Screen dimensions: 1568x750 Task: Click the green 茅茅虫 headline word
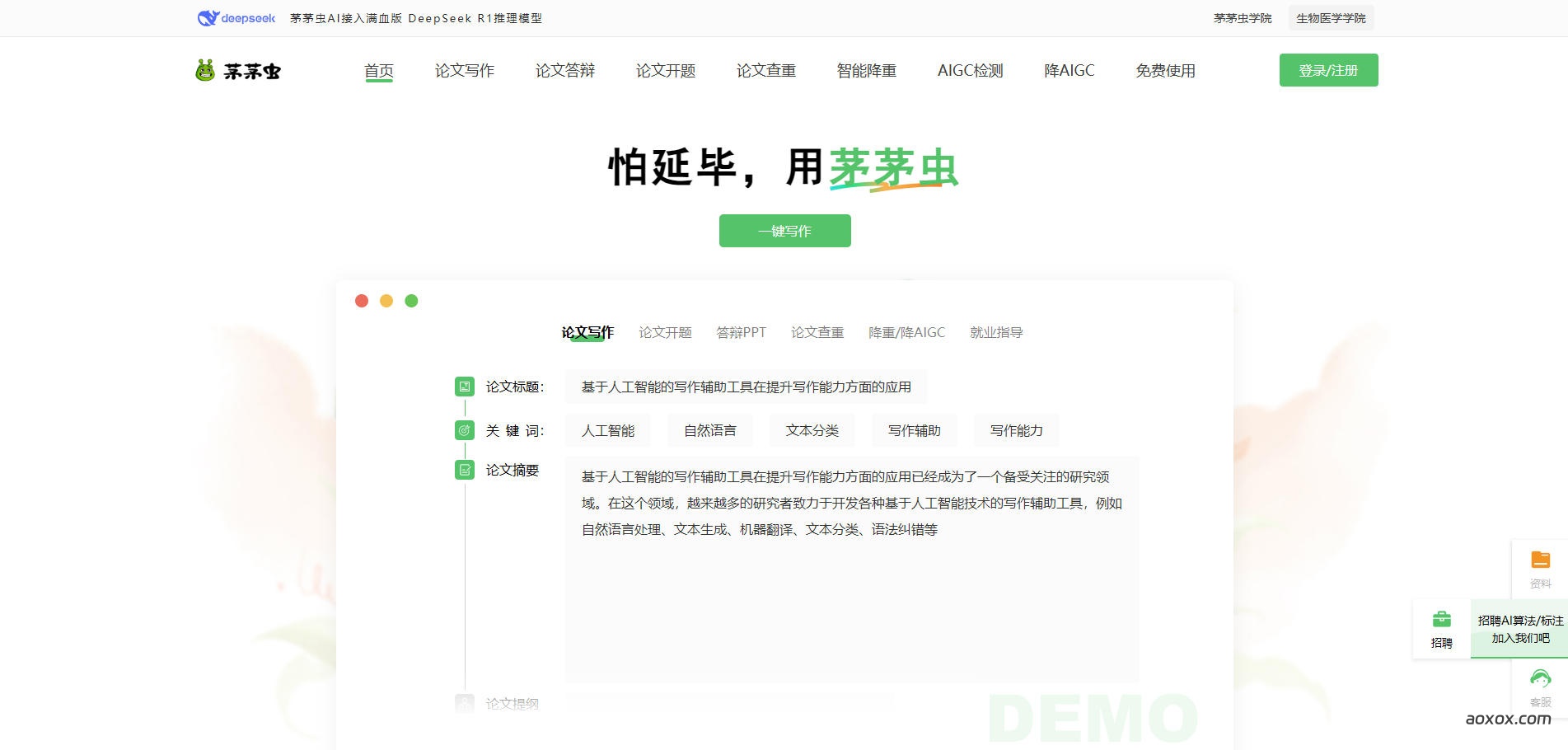[x=893, y=168]
